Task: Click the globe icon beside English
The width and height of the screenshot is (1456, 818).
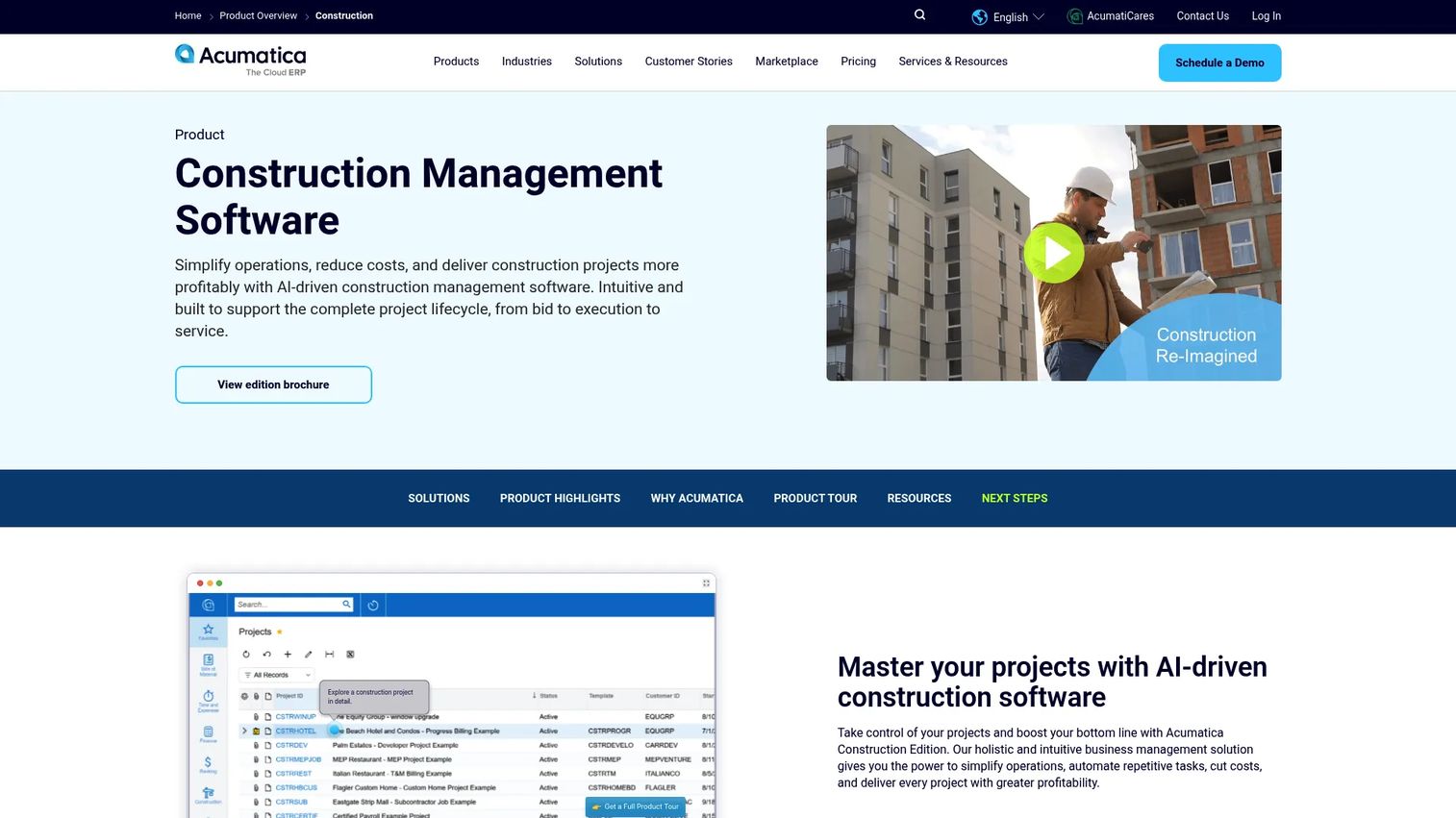Action: point(979,16)
